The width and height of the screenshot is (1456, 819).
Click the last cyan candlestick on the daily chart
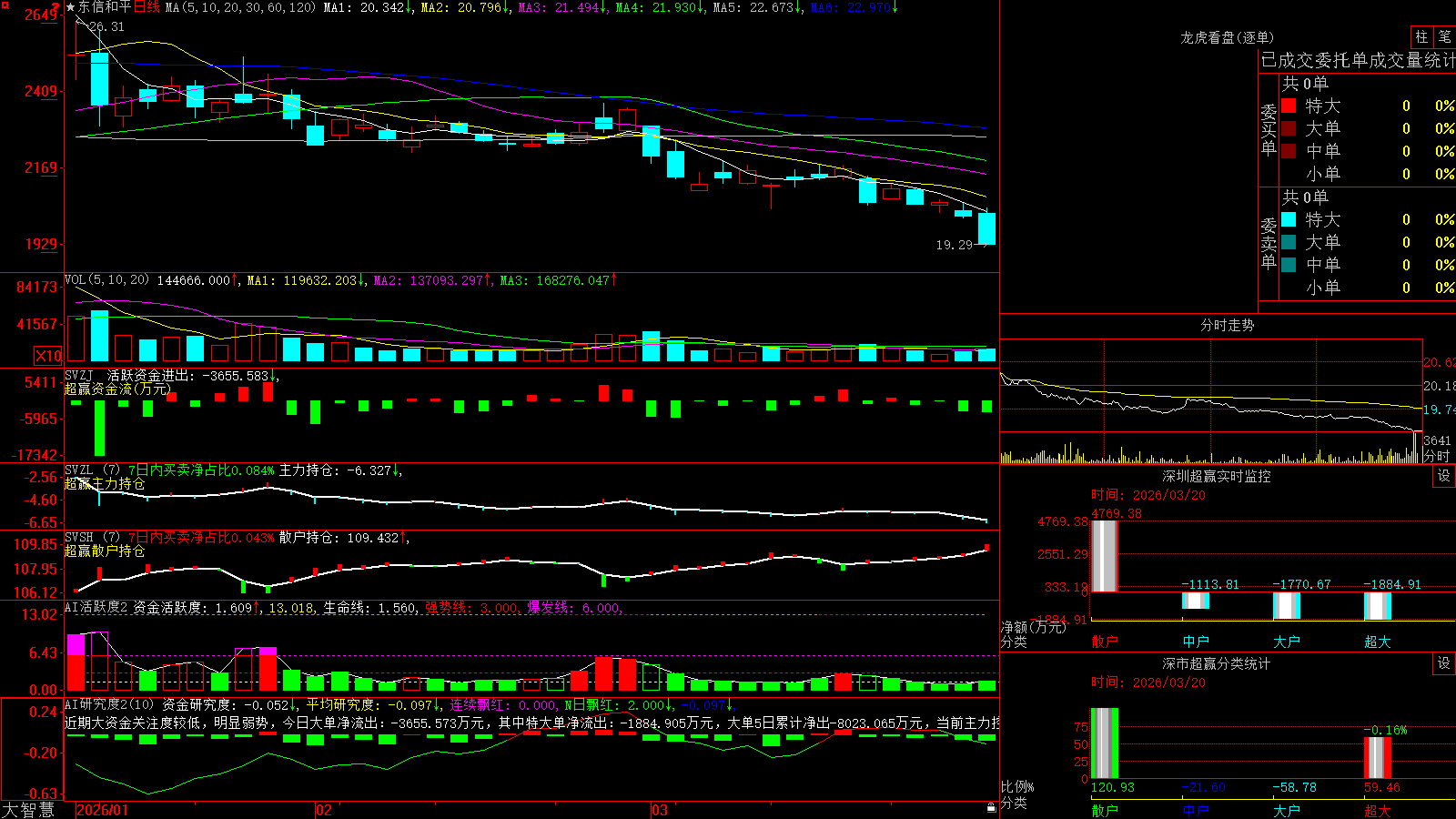986,228
